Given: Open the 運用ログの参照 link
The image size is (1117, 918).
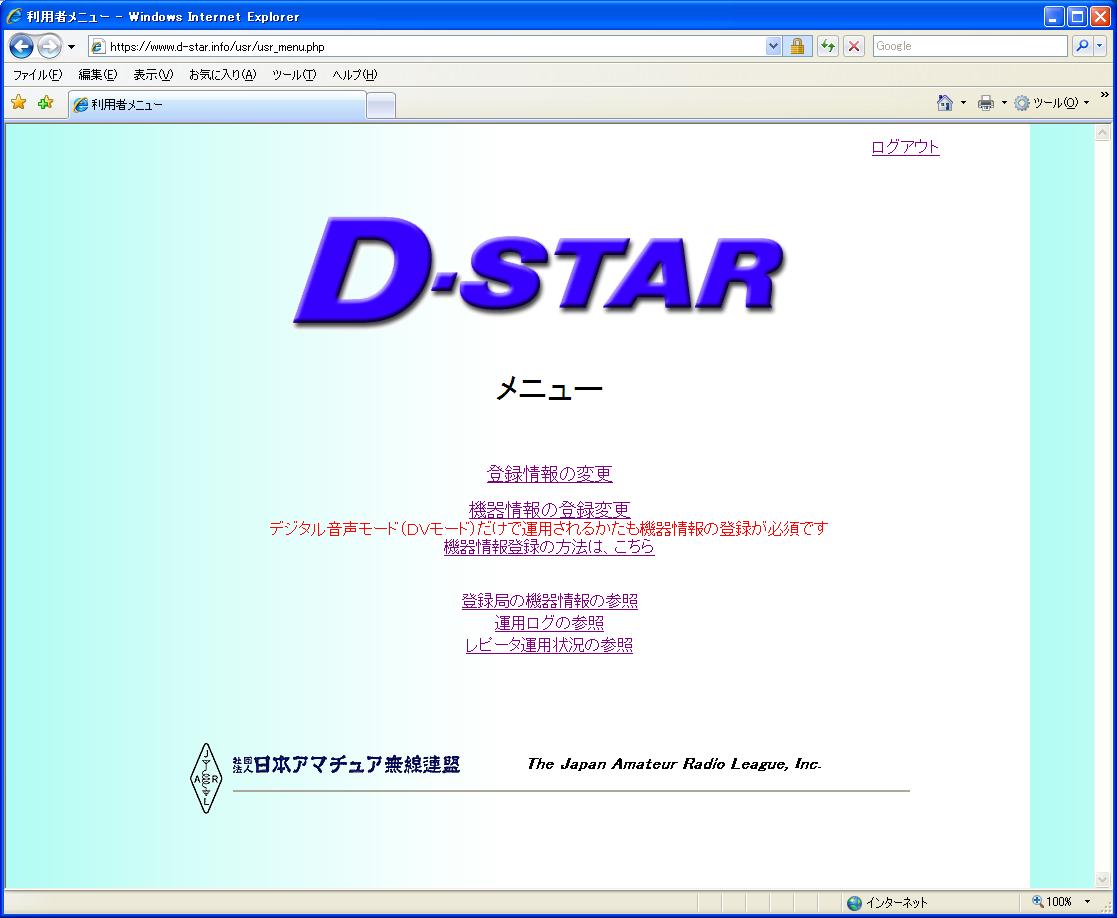Looking at the screenshot, I should pos(549,623).
